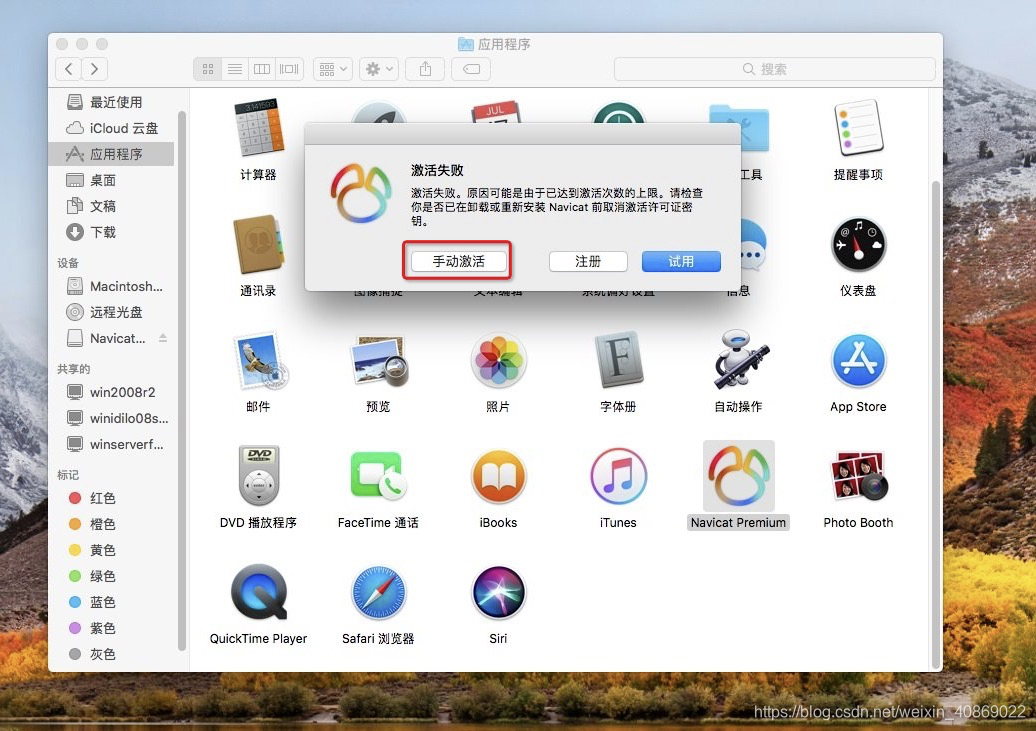Eject the Navicat volume

click(163, 338)
